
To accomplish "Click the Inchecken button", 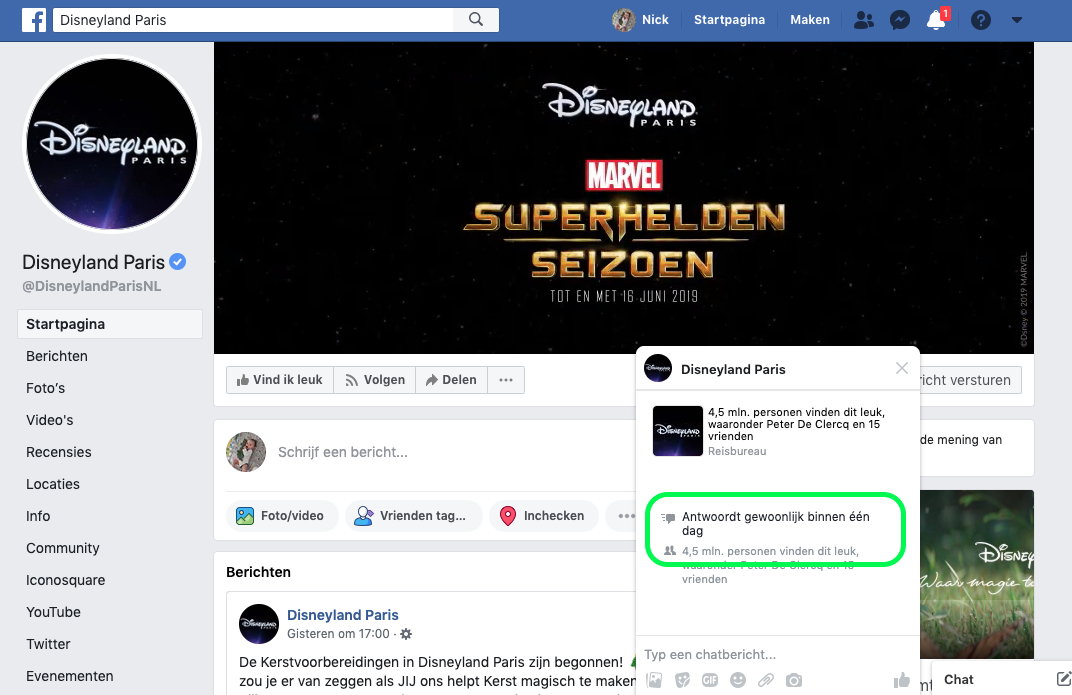I will click(x=543, y=516).
